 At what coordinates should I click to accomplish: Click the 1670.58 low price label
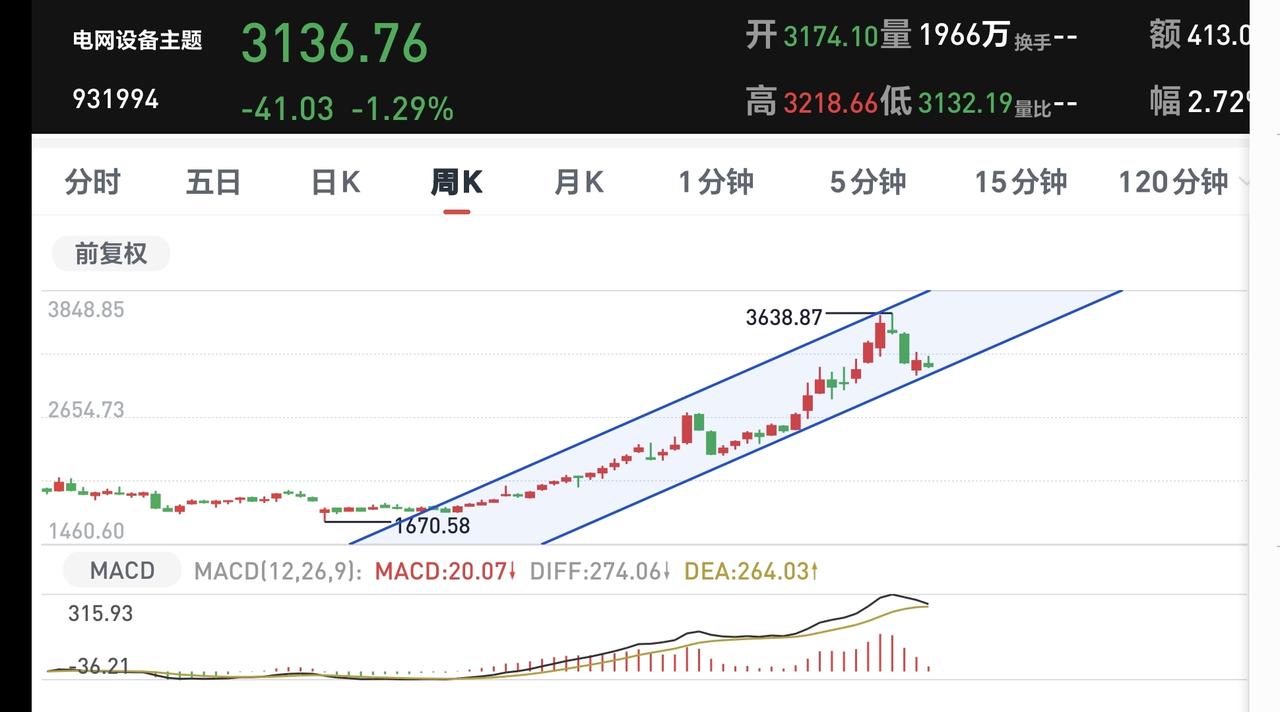pos(432,525)
